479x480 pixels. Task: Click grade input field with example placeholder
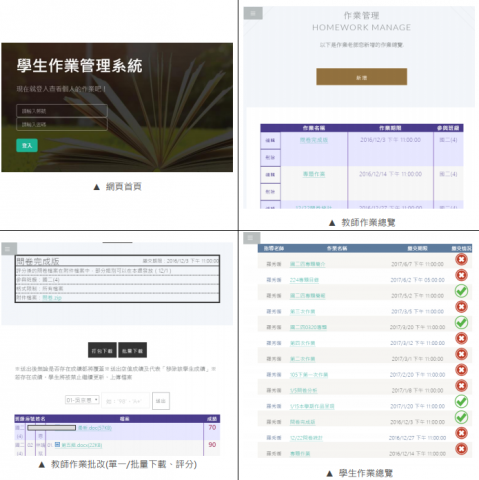126,401
